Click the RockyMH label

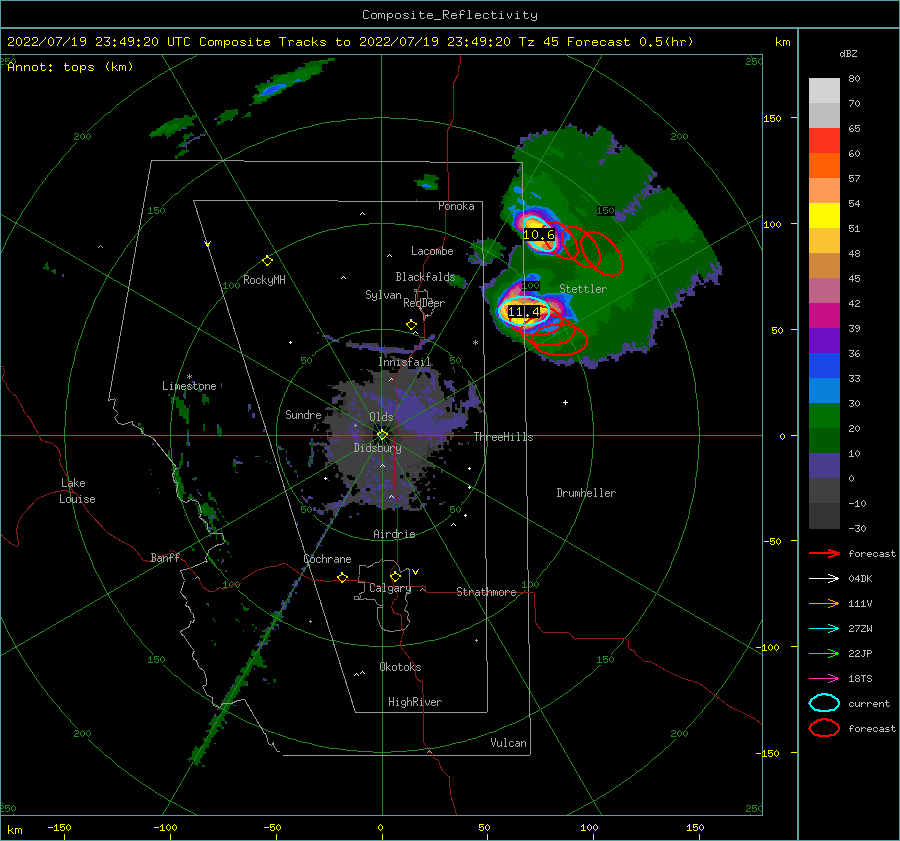[x=264, y=280]
